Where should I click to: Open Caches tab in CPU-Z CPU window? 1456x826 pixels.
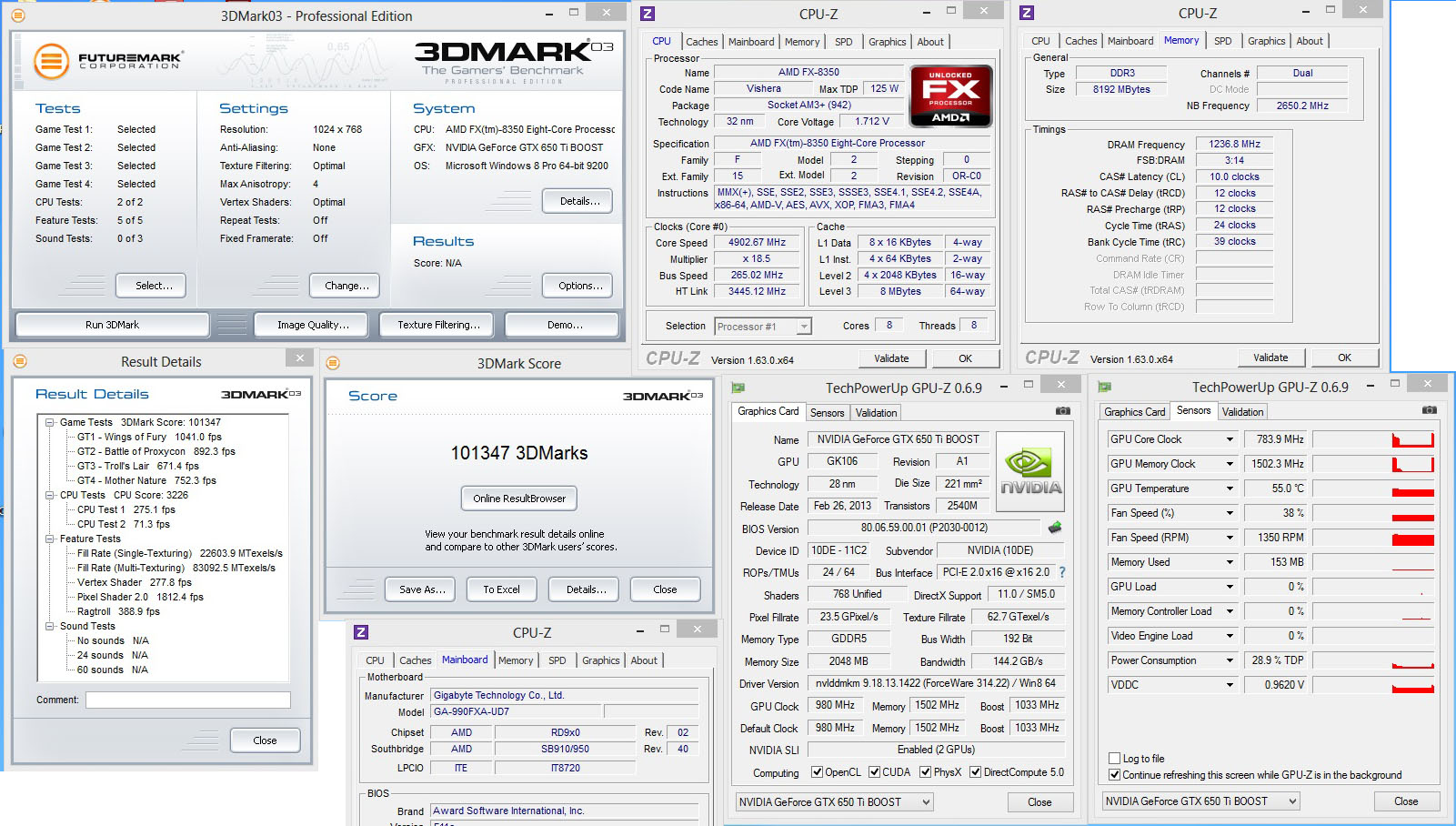[701, 42]
